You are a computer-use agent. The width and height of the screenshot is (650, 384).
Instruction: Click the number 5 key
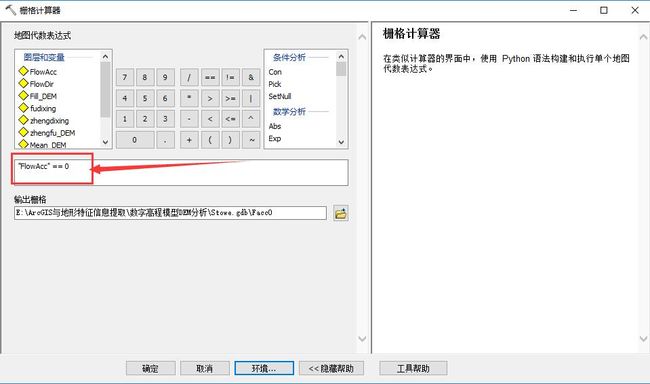point(145,98)
